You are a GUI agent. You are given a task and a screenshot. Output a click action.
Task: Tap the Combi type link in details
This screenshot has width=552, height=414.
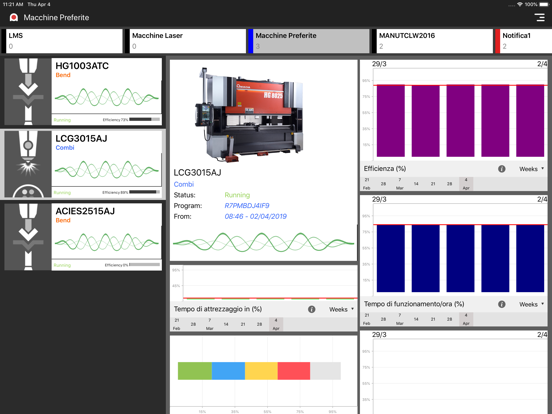click(184, 184)
